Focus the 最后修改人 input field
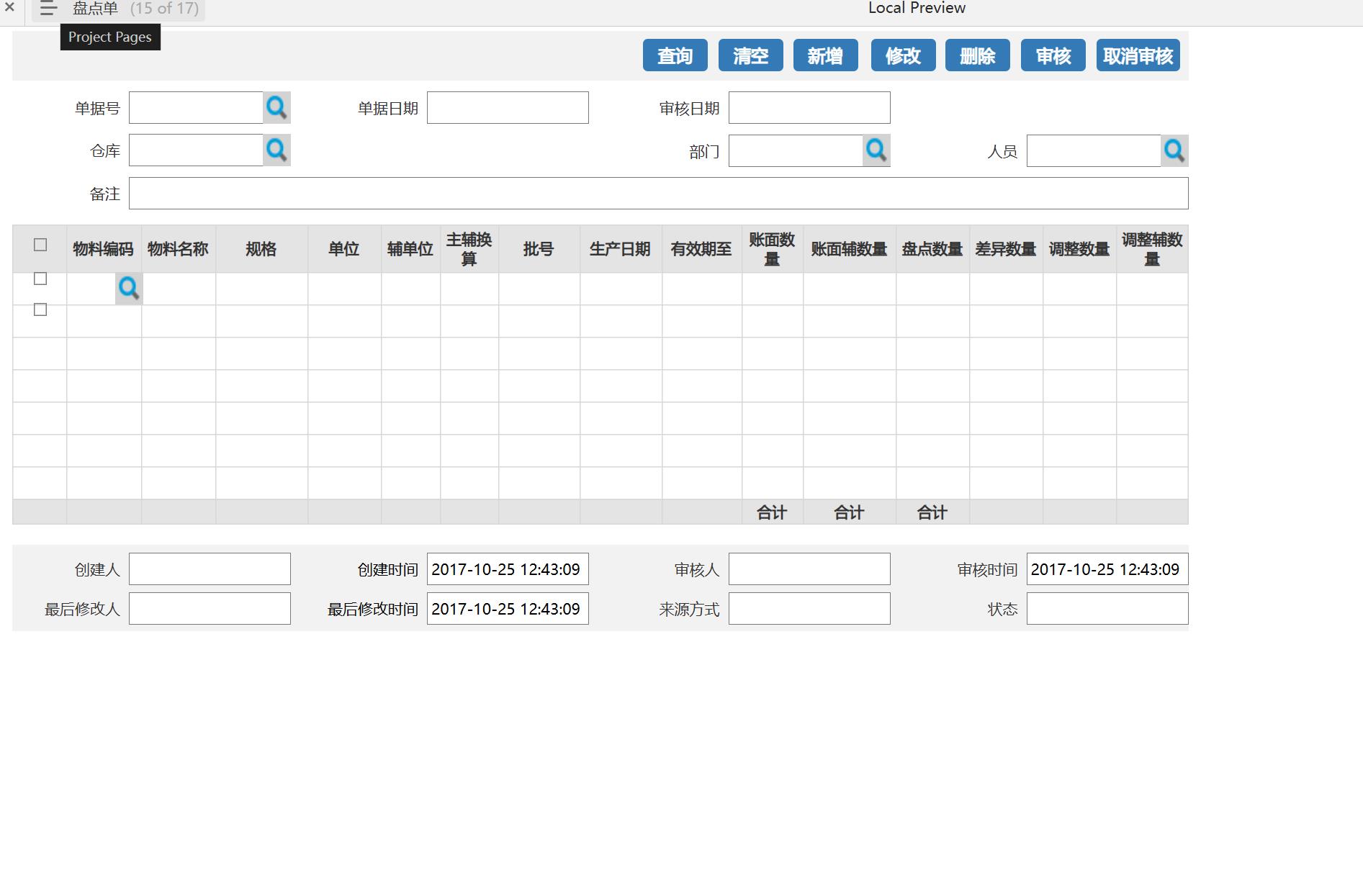 tap(210, 609)
